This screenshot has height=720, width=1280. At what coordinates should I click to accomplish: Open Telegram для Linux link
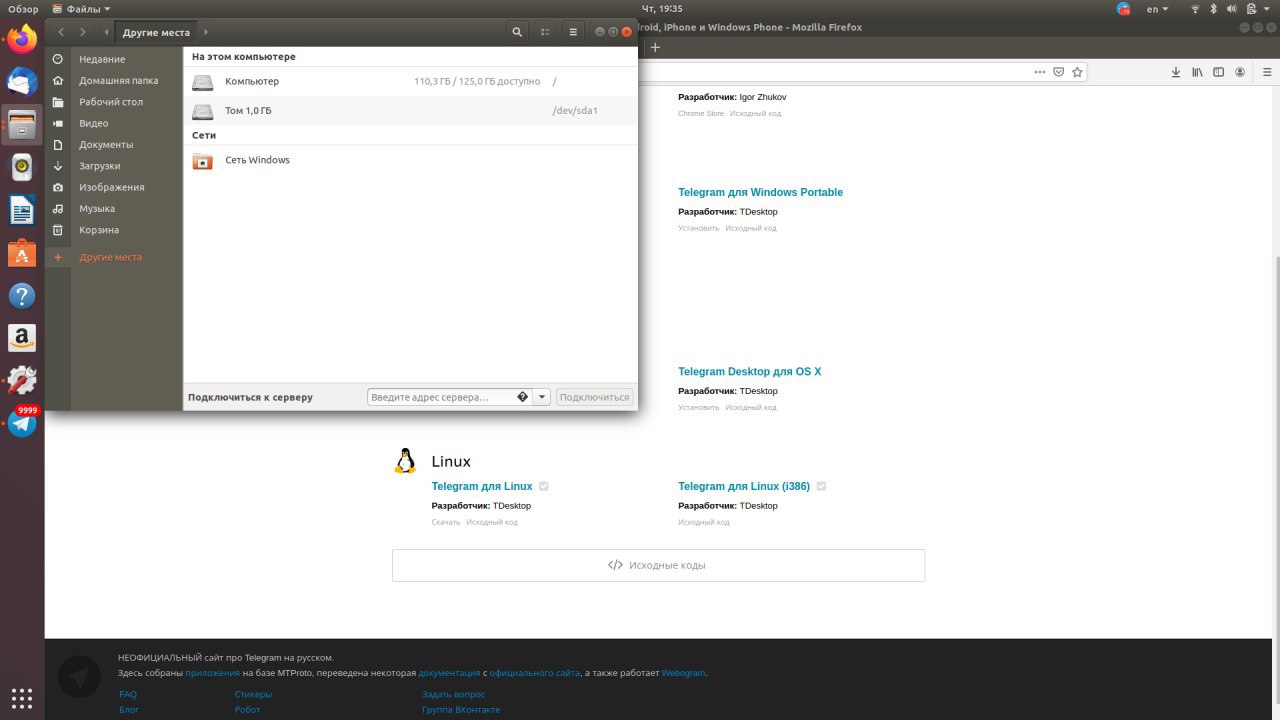click(x=482, y=486)
